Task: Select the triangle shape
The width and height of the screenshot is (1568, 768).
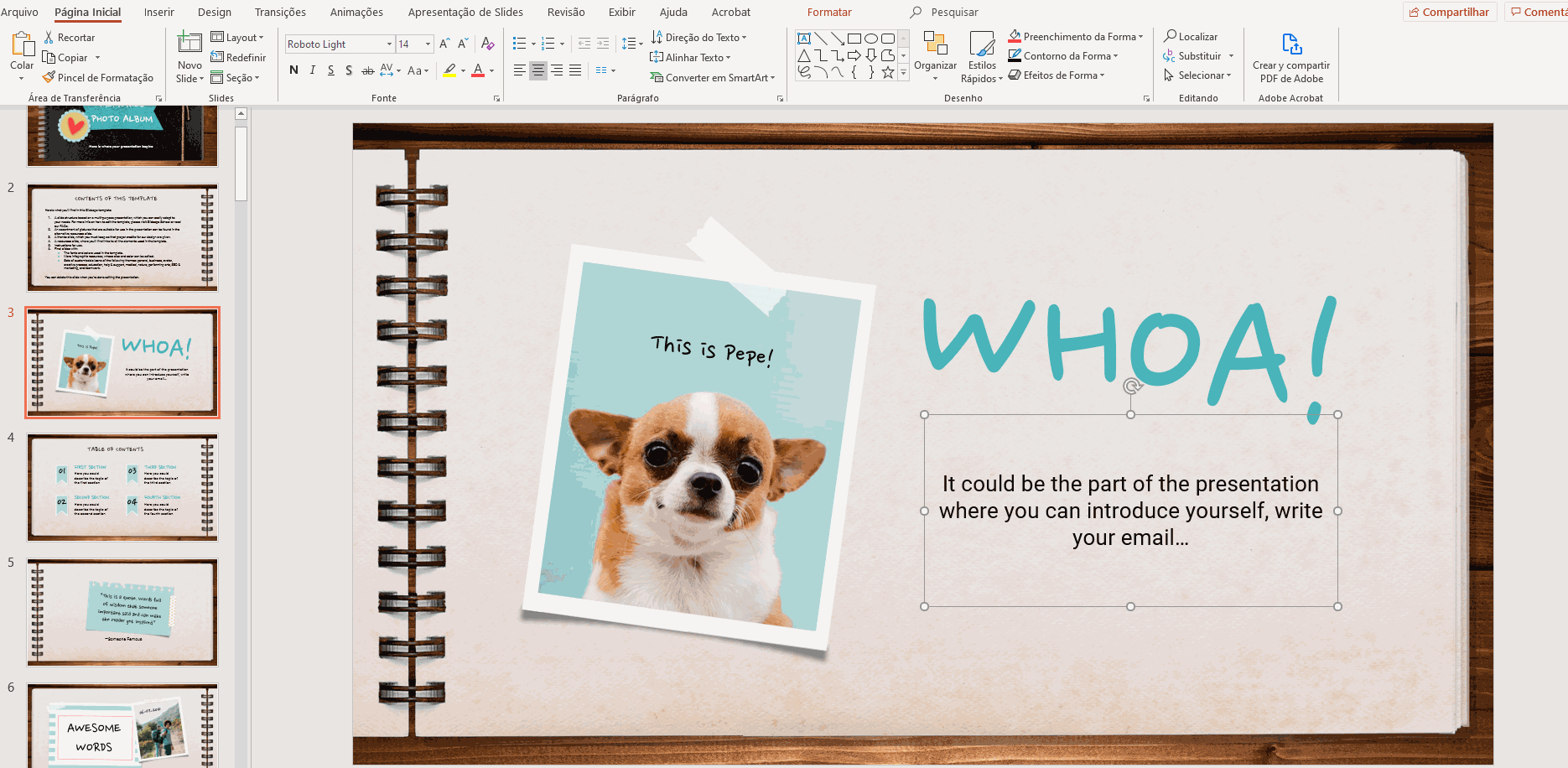Action: 804,55
